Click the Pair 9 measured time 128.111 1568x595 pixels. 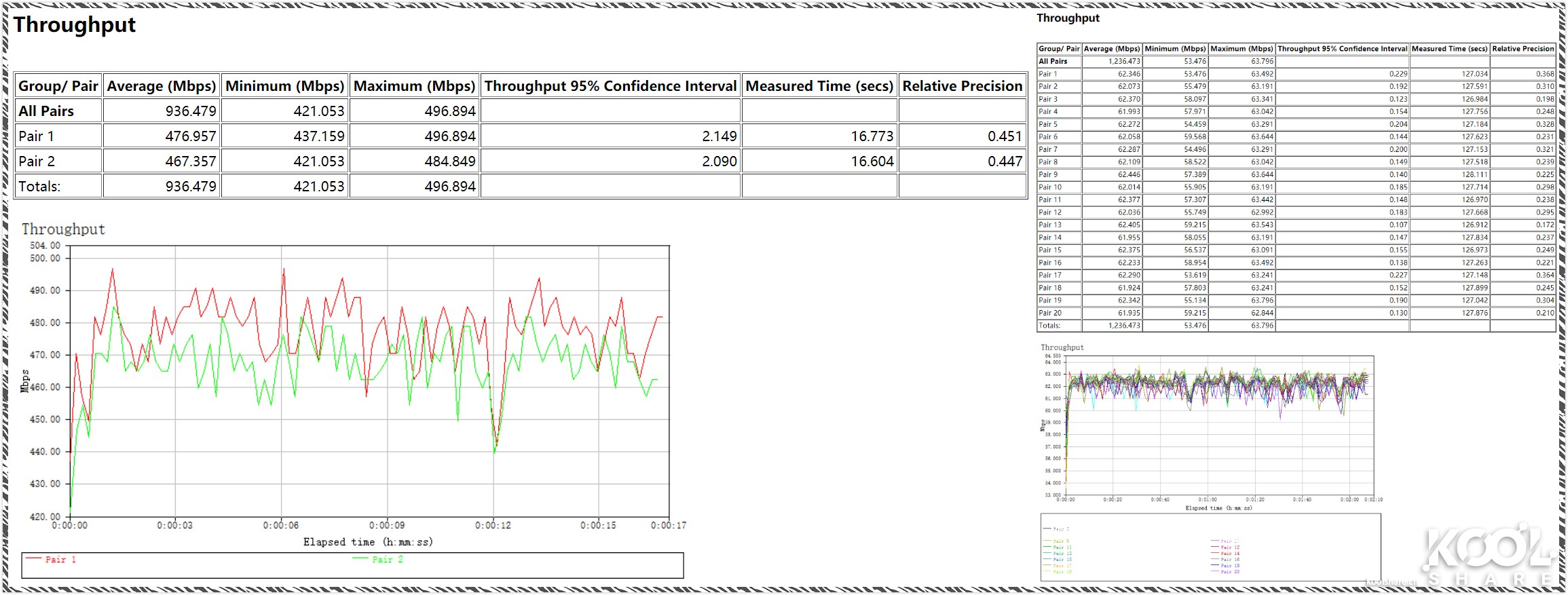1474,175
